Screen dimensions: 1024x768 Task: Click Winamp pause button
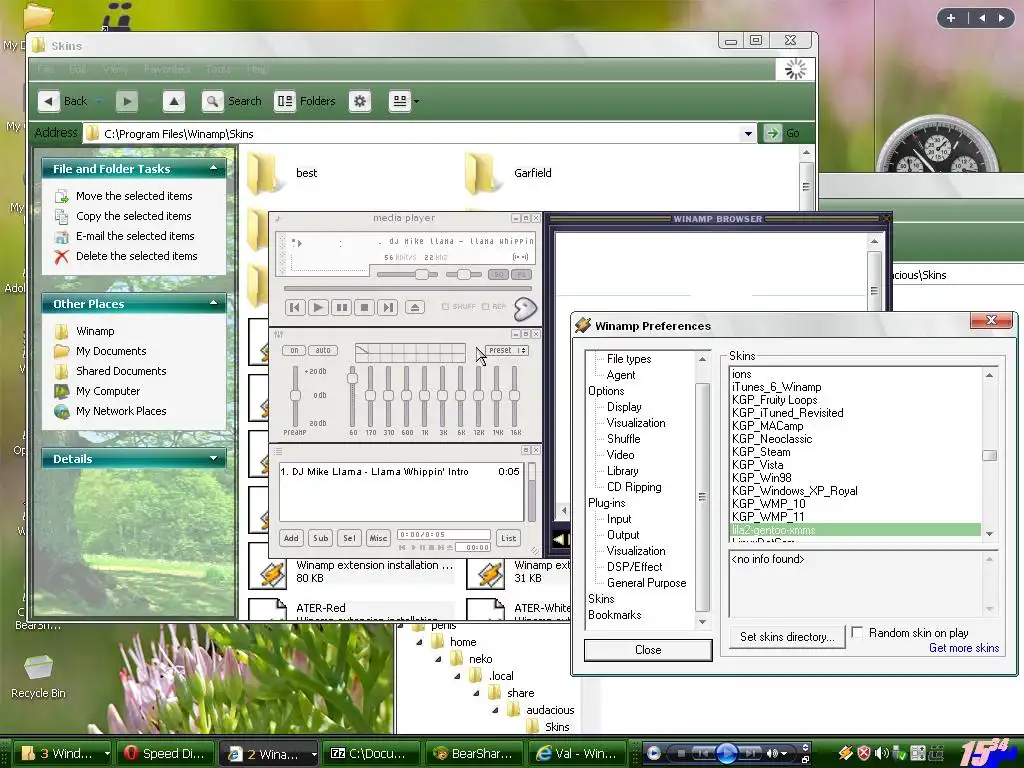click(x=342, y=307)
